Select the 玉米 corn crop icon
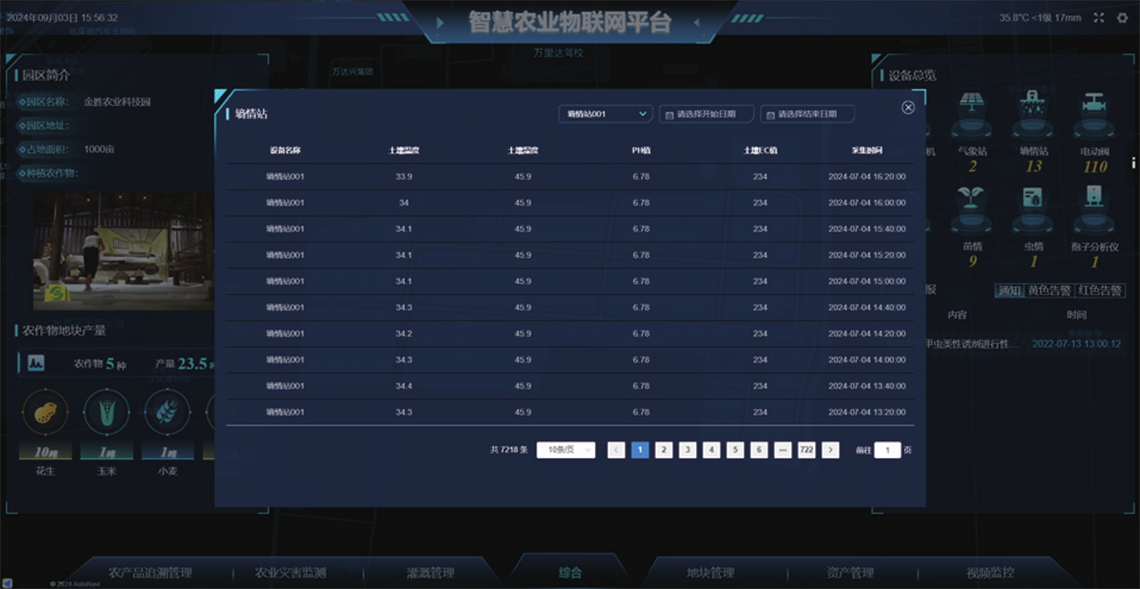1140x589 pixels. [107, 412]
